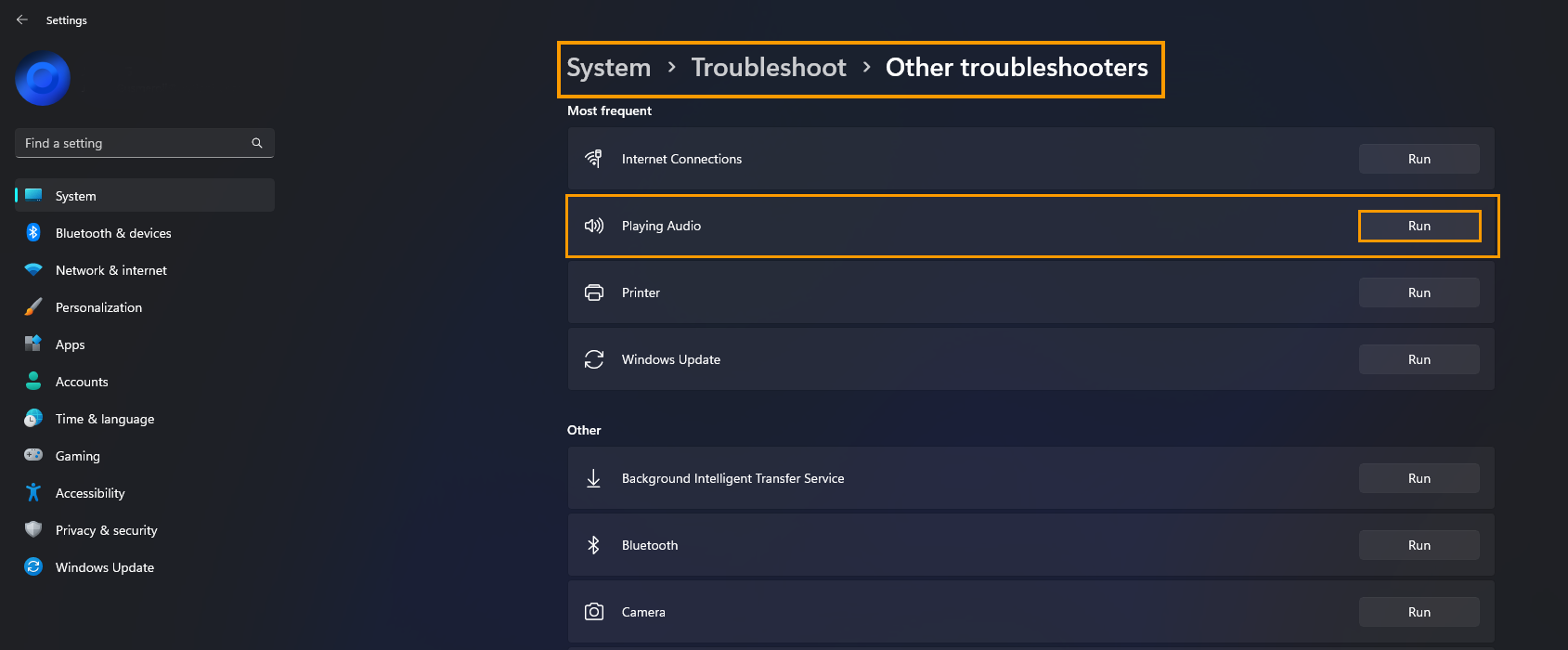Screen dimensions: 1568x650
Task: Click the Time & language clock icon
Action: point(33,418)
